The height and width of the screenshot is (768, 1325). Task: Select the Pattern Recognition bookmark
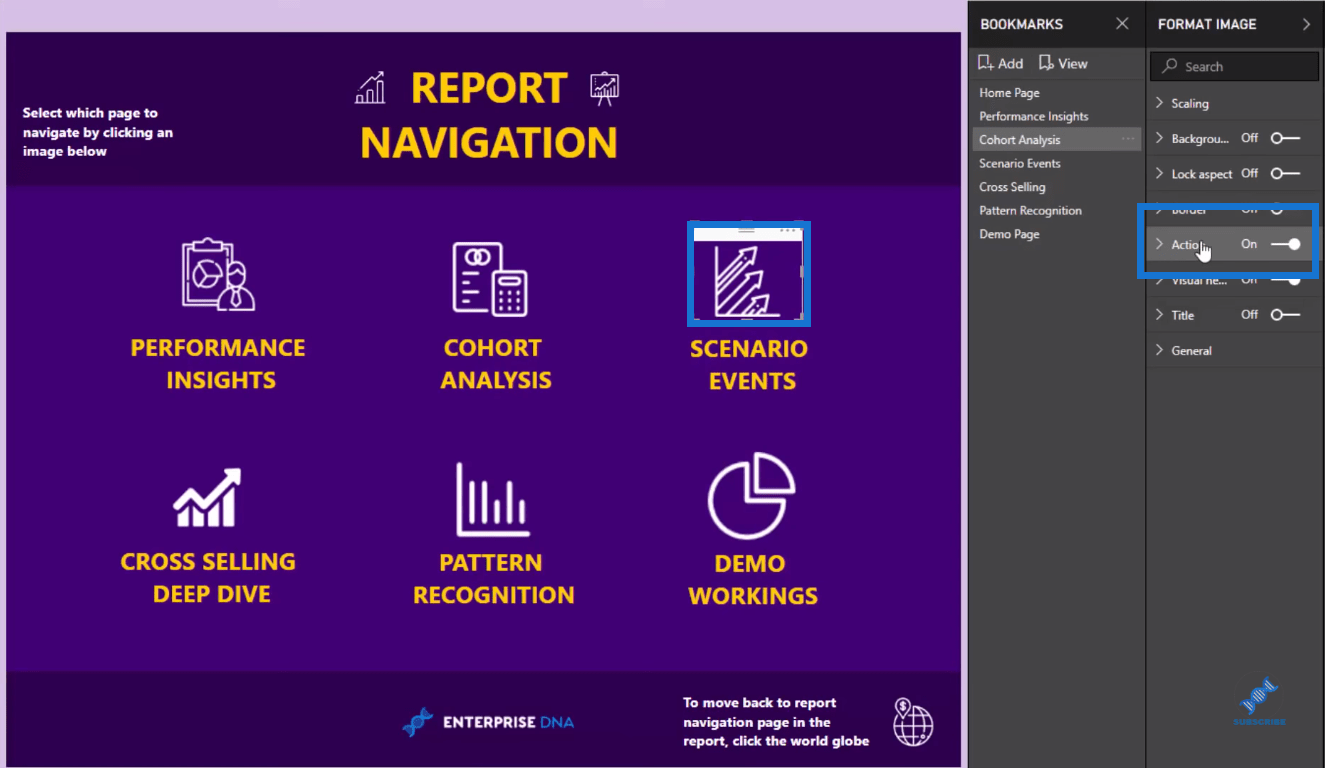pos(1030,211)
